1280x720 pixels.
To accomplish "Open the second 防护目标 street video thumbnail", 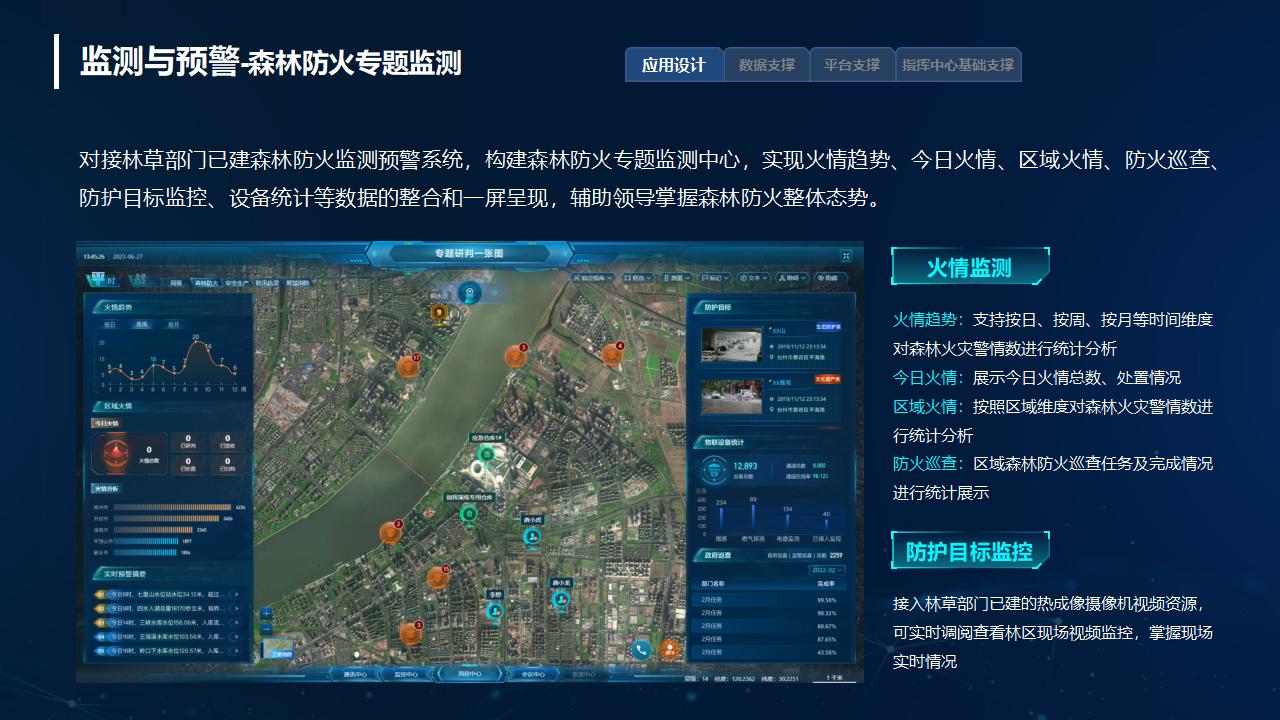I will (731, 396).
